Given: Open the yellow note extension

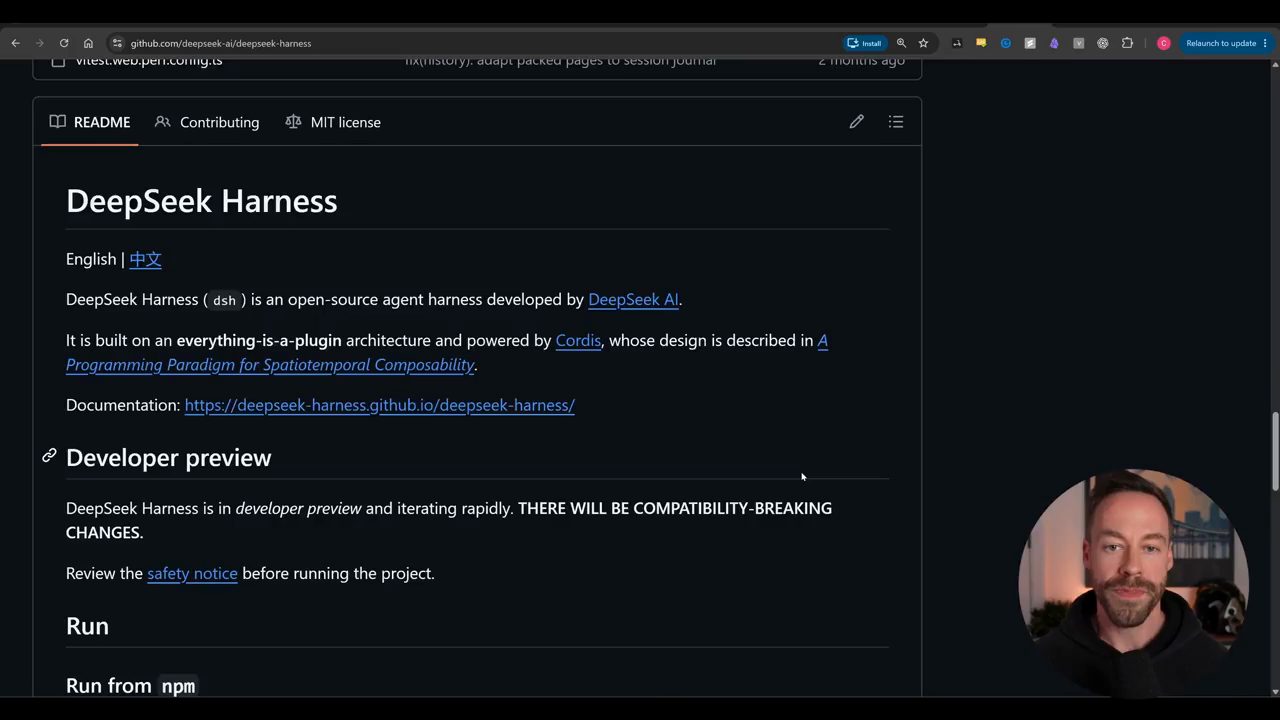Looking at the screenshot, I should 981,43.
